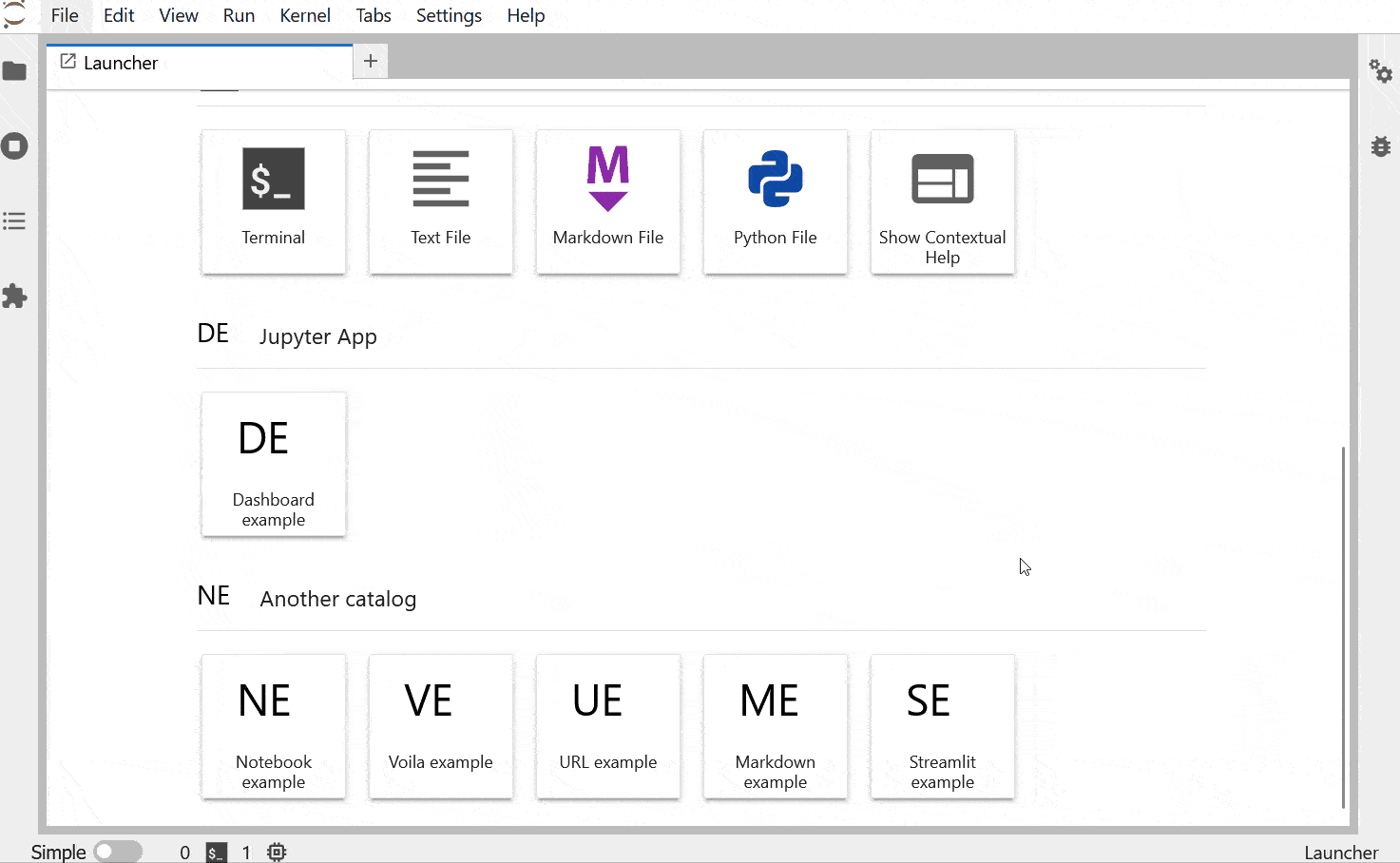This screenshot has height=863, width=1400.
Task: Open the View menu
Action: tap(179, 15)
